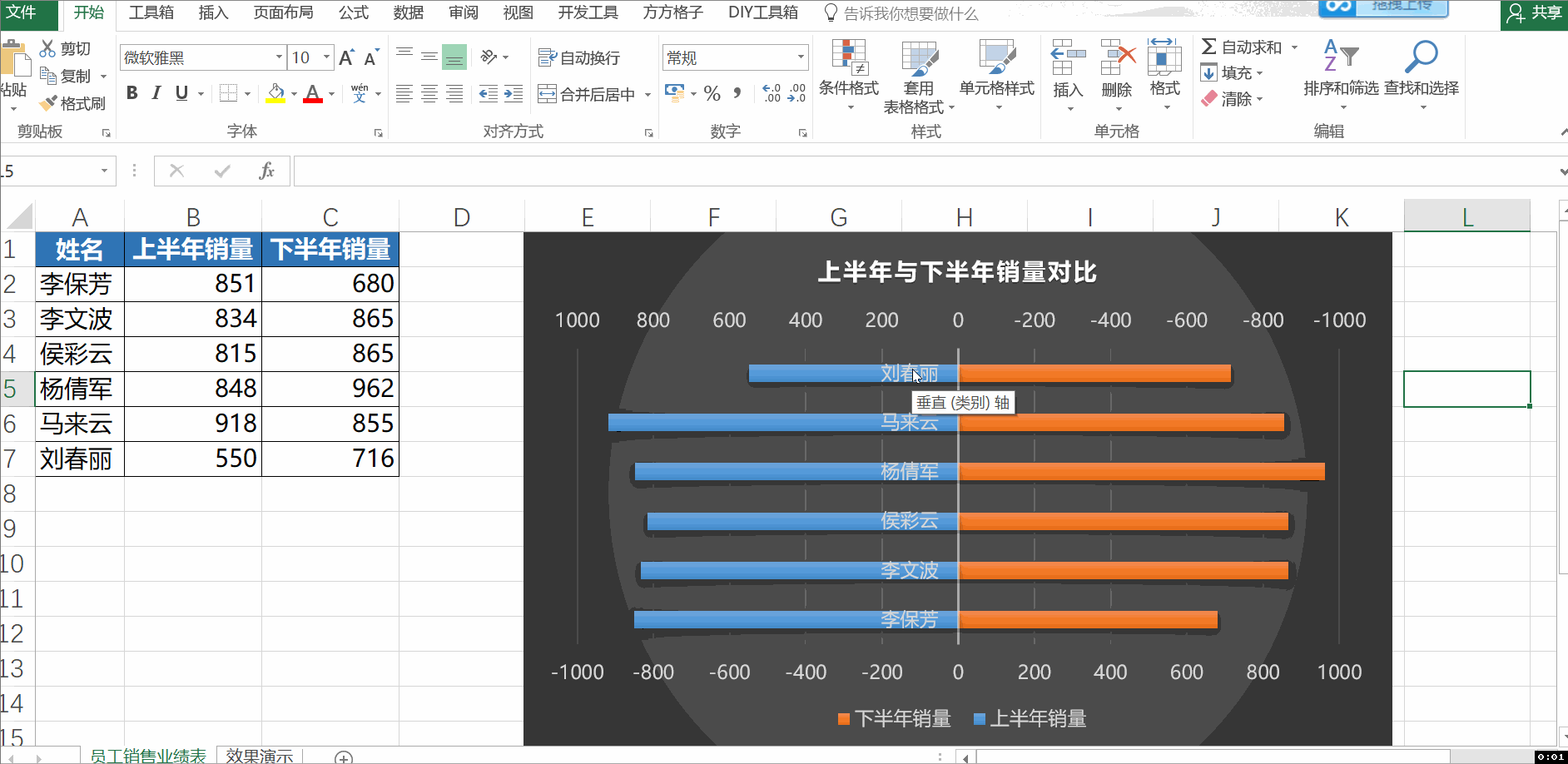This screenshot has height=764, width=1568.
Task: Click Increase Decimal icon
Action: coord(772,93)
